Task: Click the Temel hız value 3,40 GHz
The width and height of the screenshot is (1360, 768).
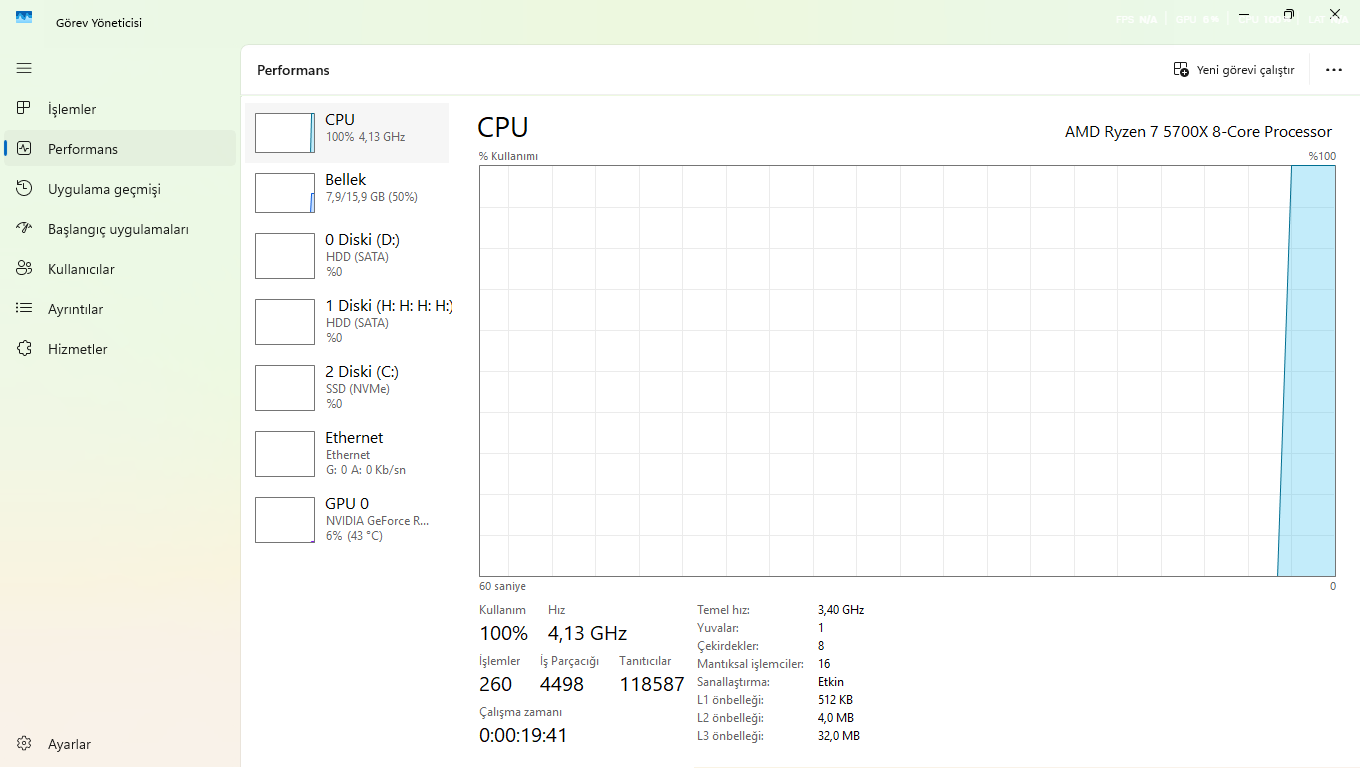Action: click(841, 609)
